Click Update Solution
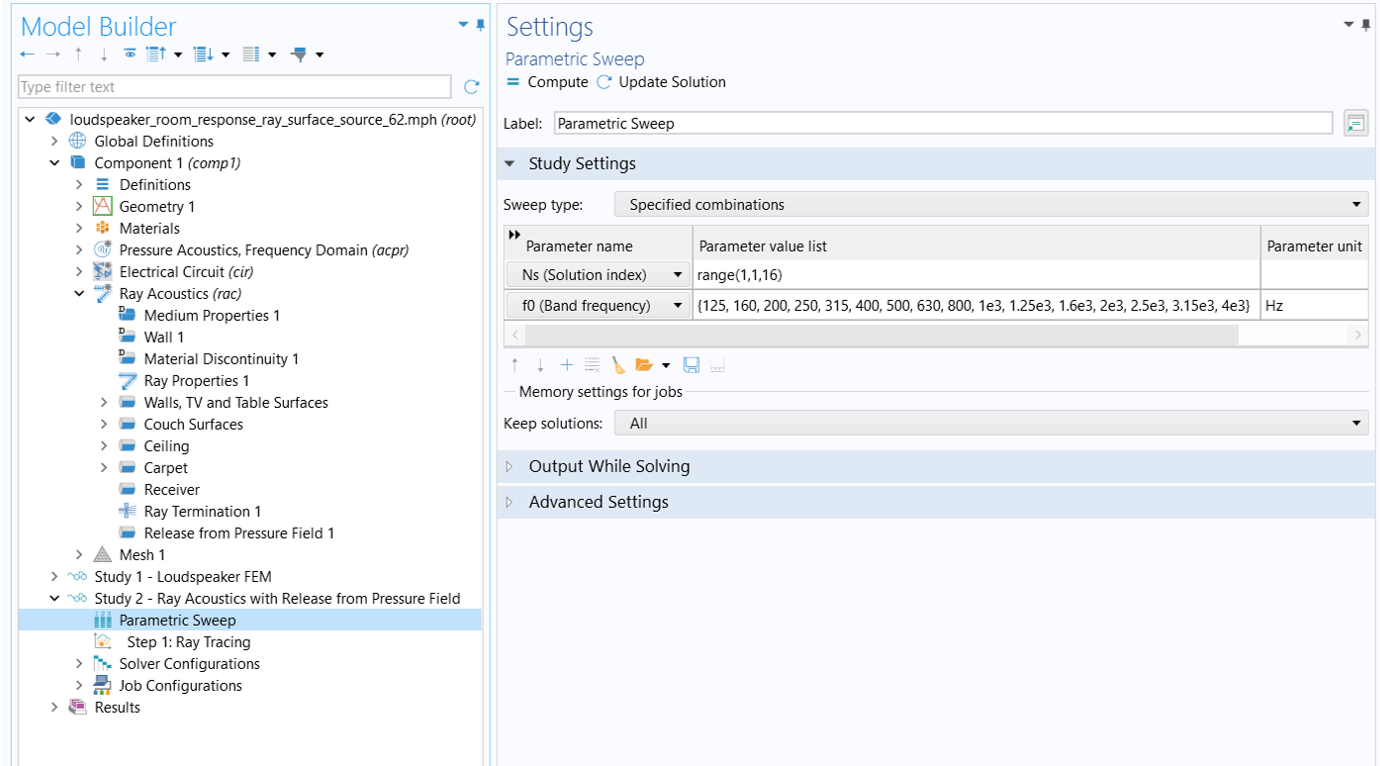This screenshot has height=766, width=1380. (661, 82)
